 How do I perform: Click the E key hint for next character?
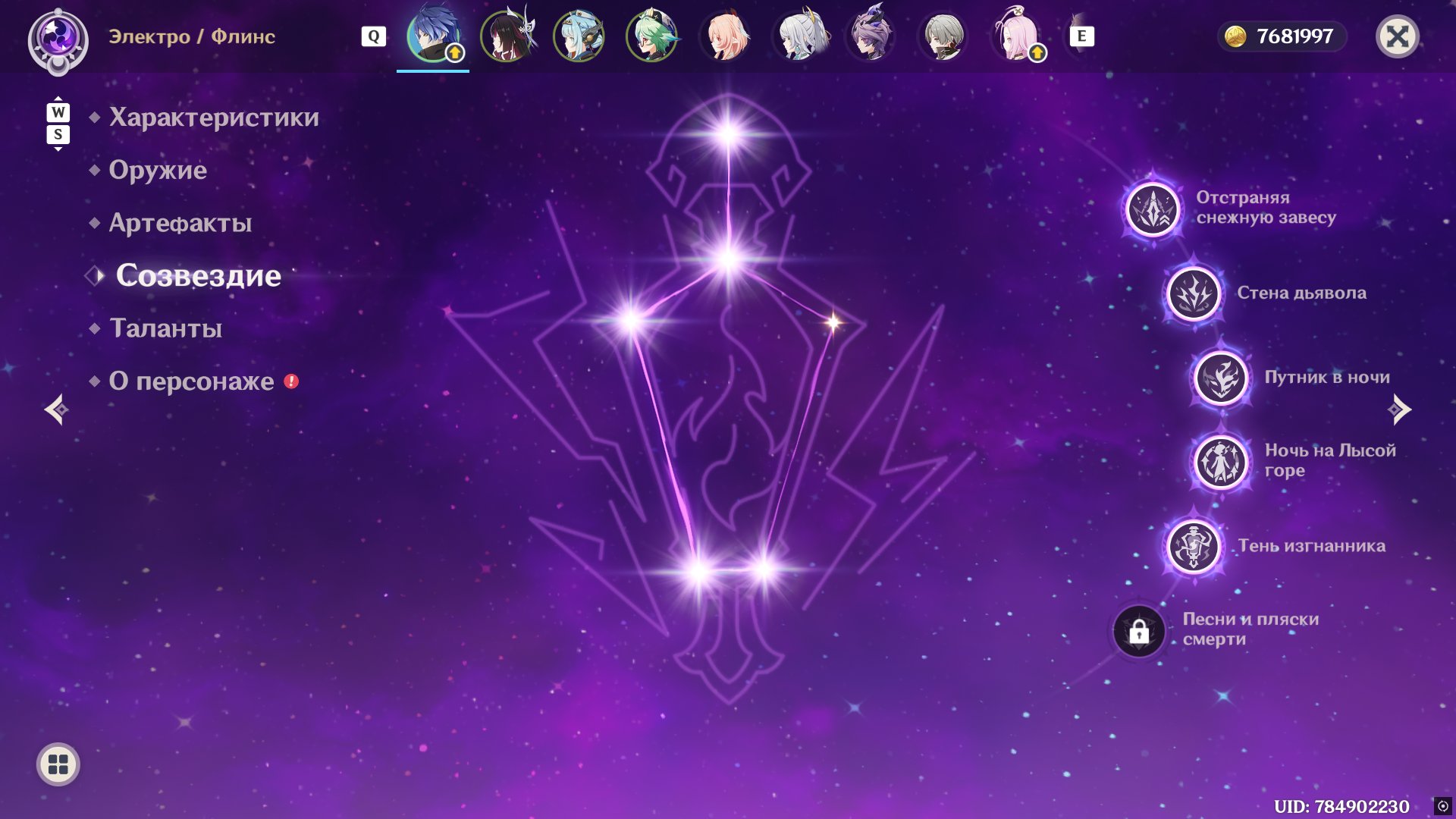1082,36
